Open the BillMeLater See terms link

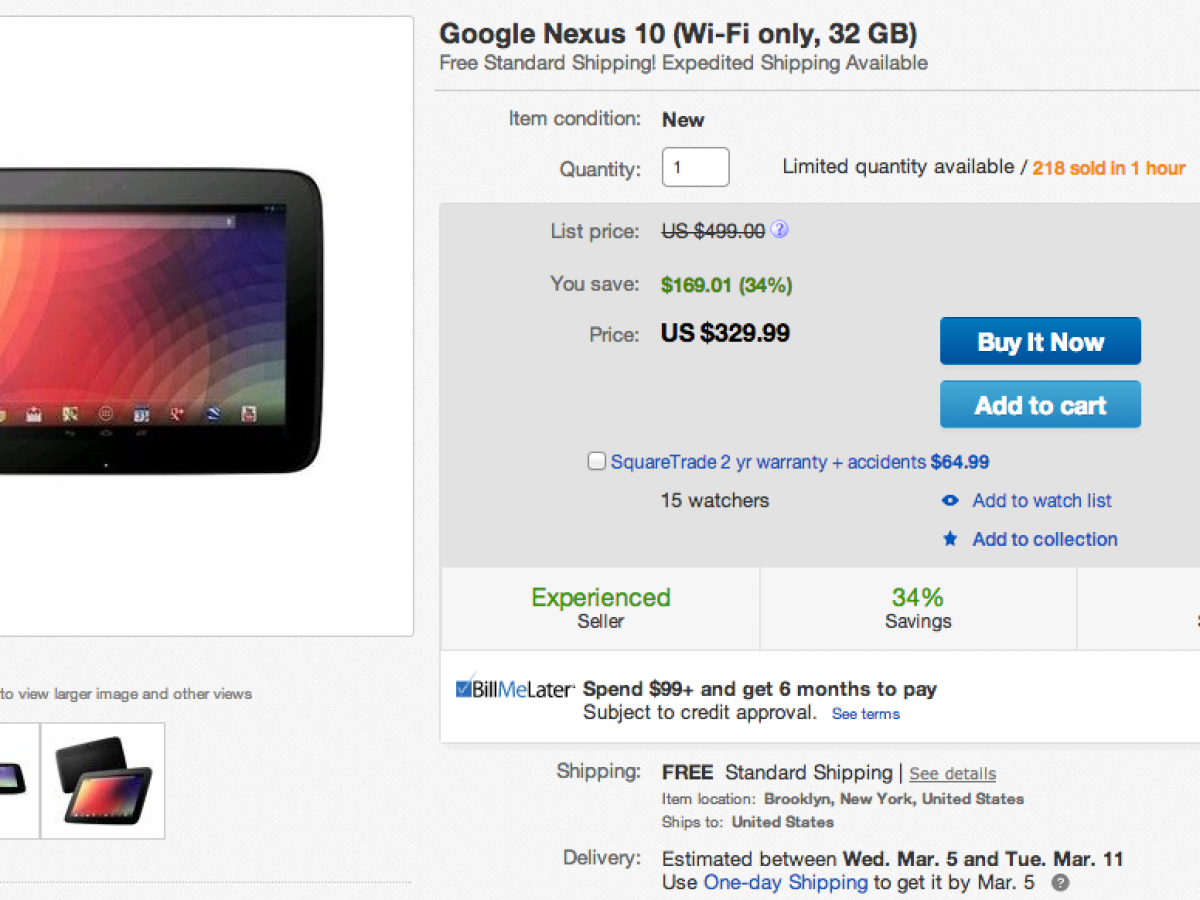[866, 714]
